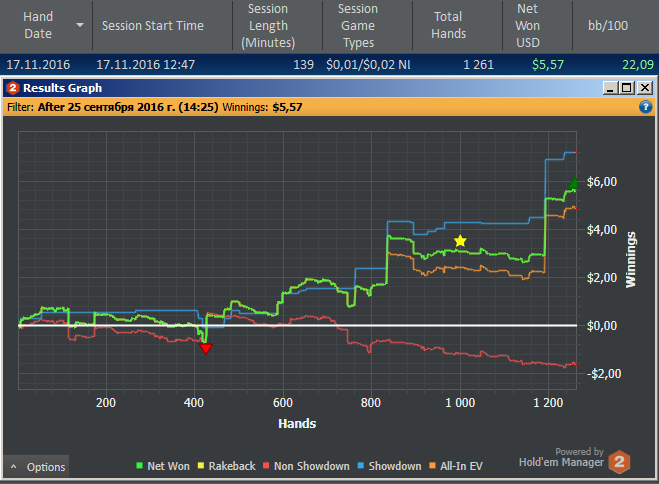Toggle the All-In EV legend series

coord(456,466)
